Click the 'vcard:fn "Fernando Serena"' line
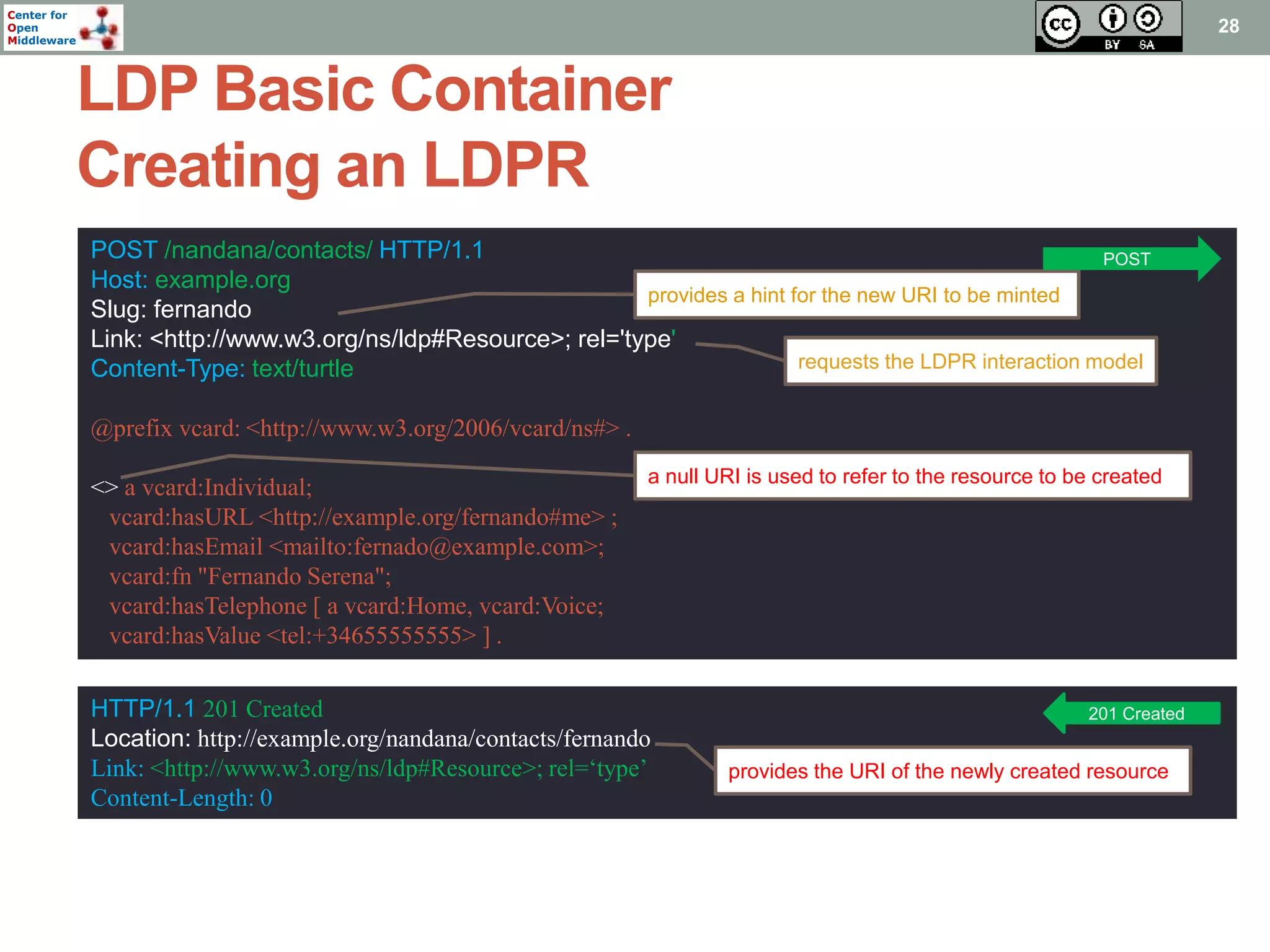Viewport: 1270px width, 952px height. [x=250, y=576]
